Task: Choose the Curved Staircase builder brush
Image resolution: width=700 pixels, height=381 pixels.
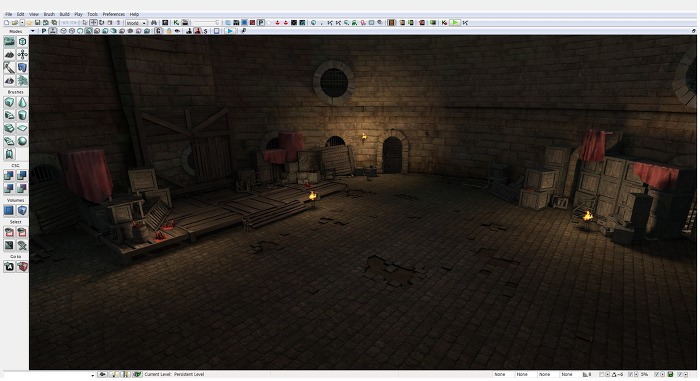Action: (9, 115)
